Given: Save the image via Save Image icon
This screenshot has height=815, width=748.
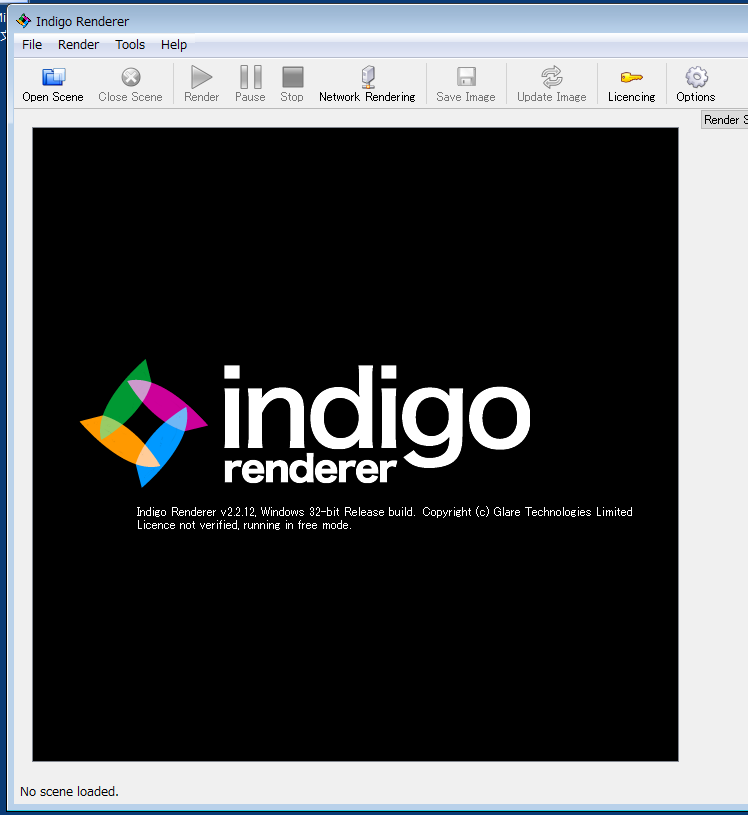Looking at the screenshot, I should (x=466, y=77).
